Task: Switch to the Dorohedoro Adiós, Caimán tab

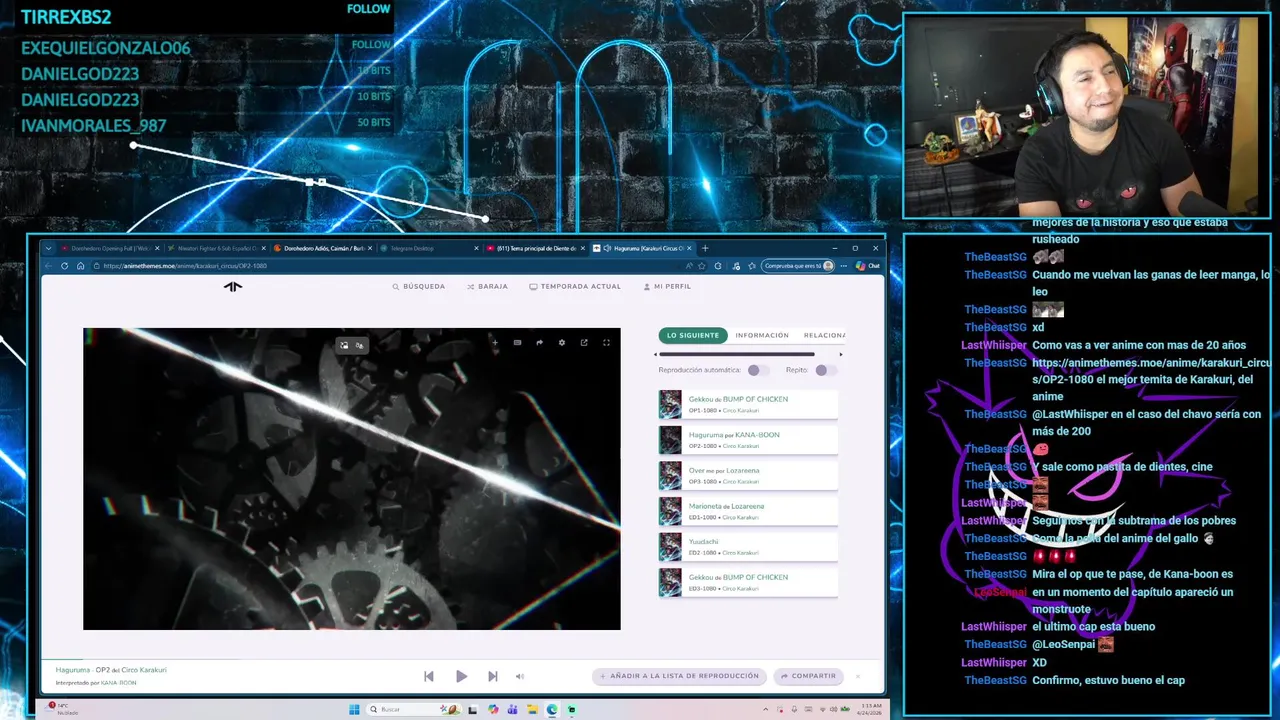Action: coord(322,248)
